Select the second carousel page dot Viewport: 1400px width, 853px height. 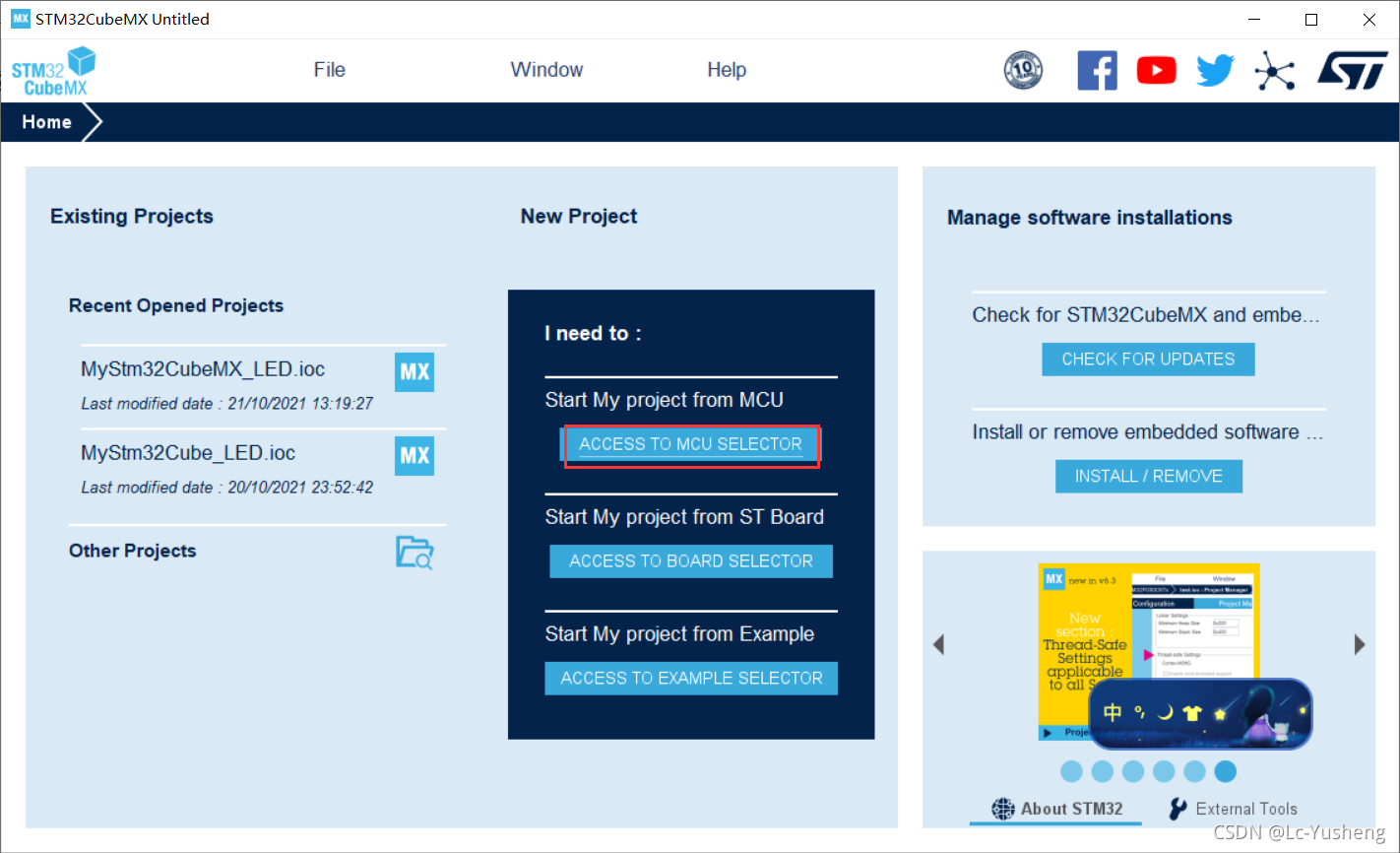(x=1103, y=771)
